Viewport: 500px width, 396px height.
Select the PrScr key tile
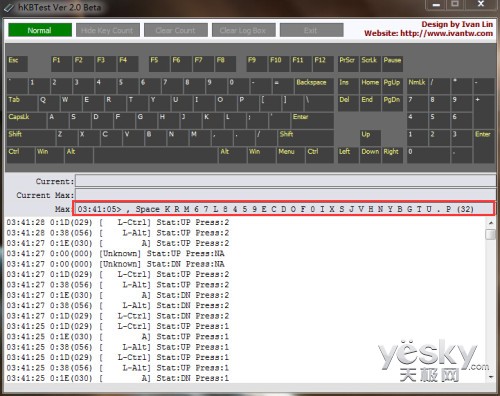click(x=348, y=64)
